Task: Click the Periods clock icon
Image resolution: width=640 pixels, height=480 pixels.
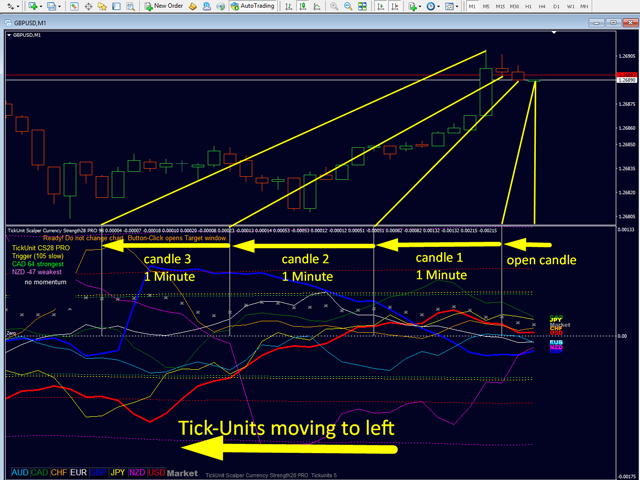Action: coord(431,6)
